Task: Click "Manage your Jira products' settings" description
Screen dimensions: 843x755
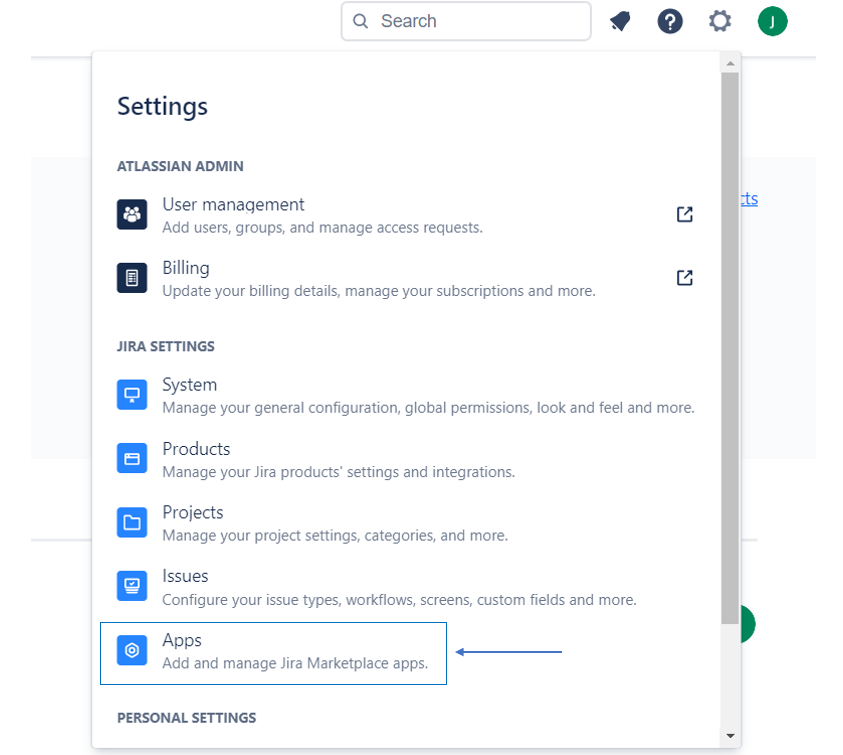Action: click(339, 472)
